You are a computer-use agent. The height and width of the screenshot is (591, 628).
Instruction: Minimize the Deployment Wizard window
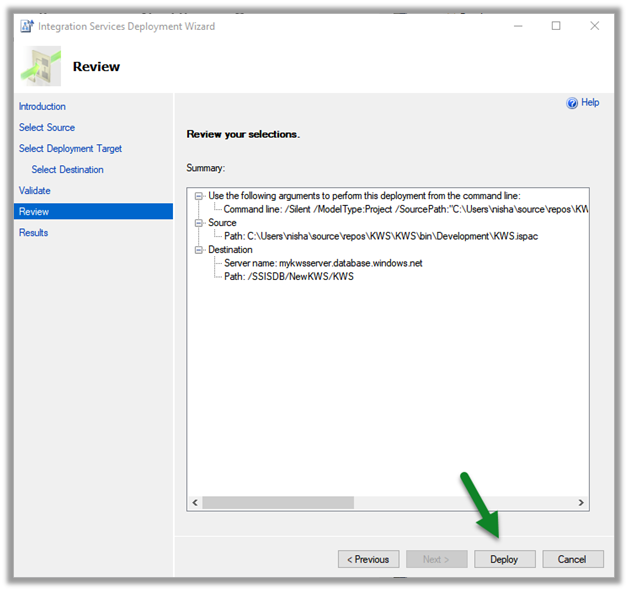pos(518,26)
